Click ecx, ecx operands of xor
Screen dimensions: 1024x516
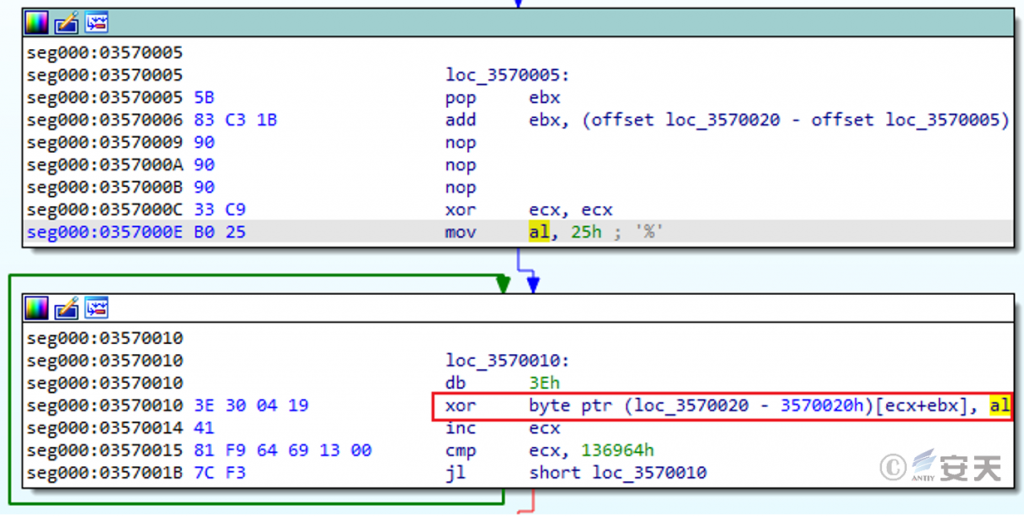pyautogui.click(x=571, y=210)
